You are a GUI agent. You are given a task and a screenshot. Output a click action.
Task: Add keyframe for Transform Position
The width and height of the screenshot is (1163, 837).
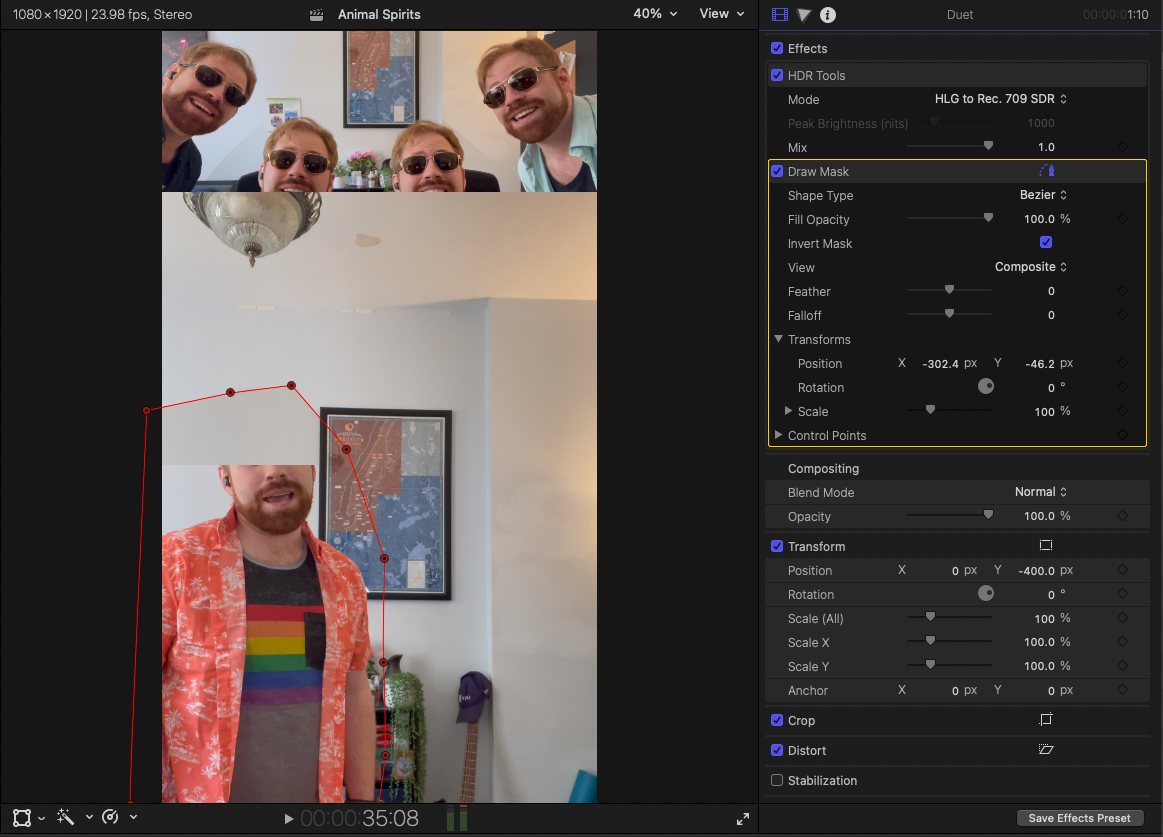tap(1122, 570)
